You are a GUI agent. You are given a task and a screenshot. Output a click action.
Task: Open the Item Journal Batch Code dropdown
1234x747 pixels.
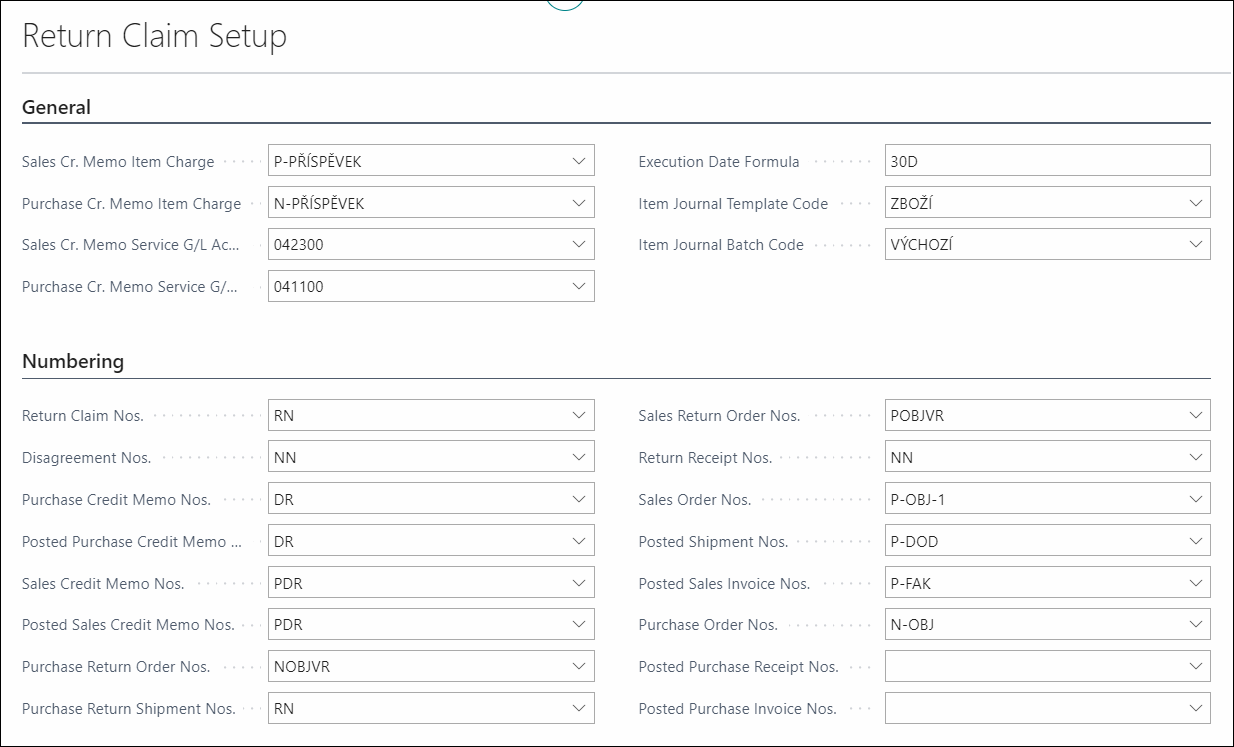[x=1195, y=244]
